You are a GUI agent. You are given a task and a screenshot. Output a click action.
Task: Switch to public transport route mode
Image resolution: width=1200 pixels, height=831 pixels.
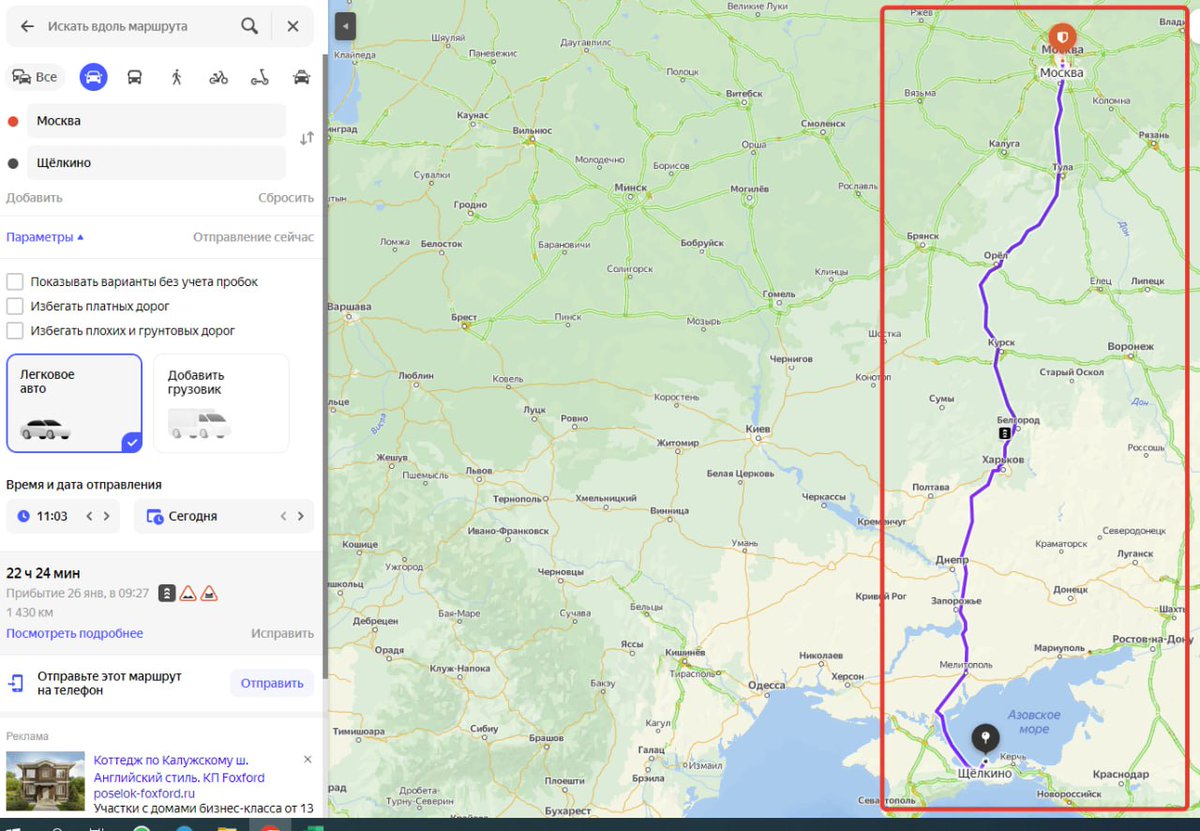point(133,77)
